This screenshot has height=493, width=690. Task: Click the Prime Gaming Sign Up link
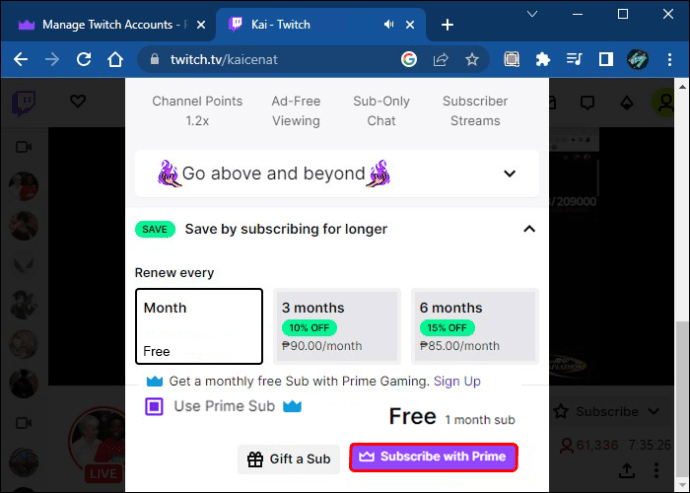pyautogui.click(x=457, y=381)
